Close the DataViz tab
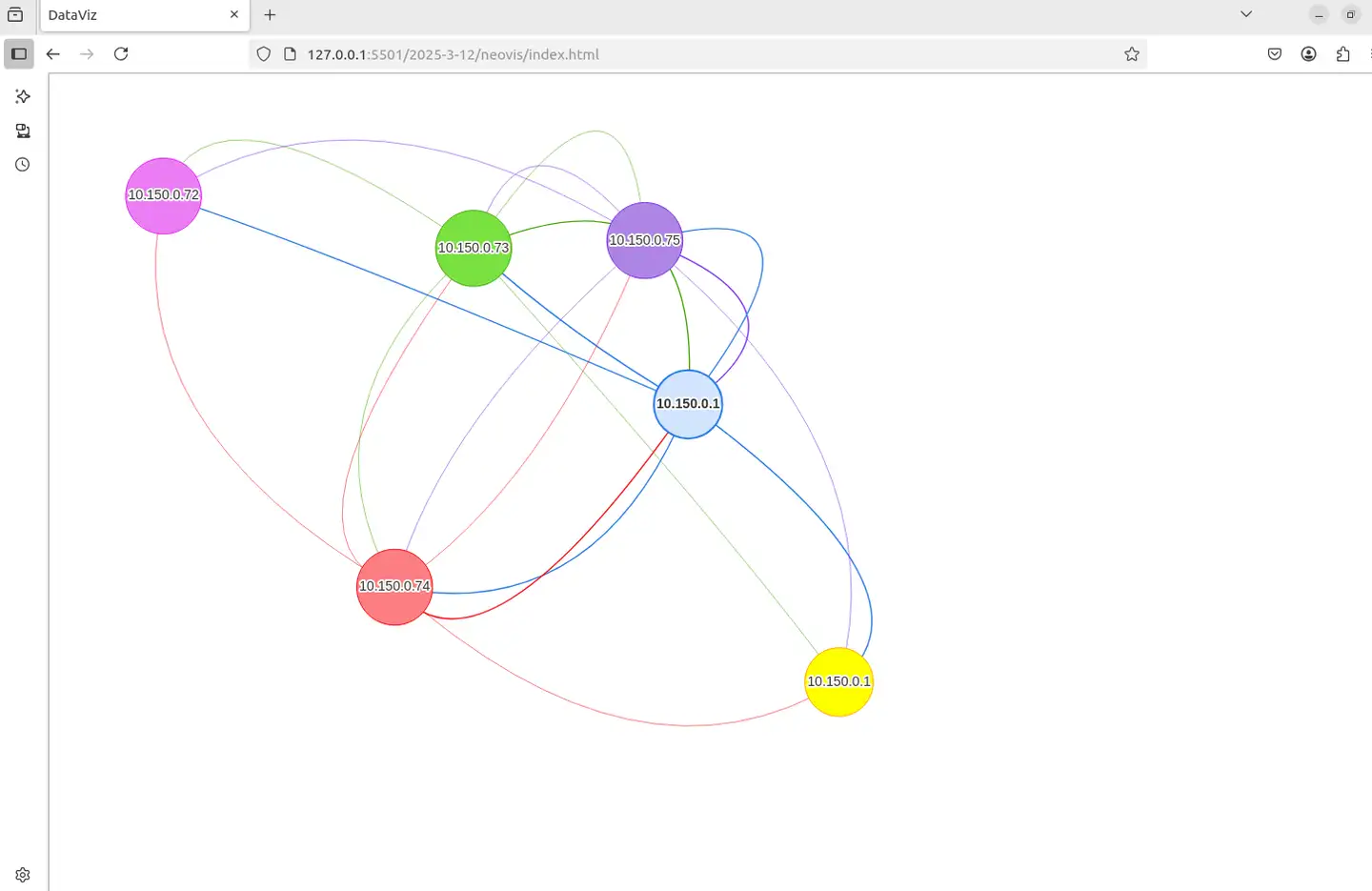This screenshot has height=891, width=1372. pyautogui.click(x=234, y=14)
